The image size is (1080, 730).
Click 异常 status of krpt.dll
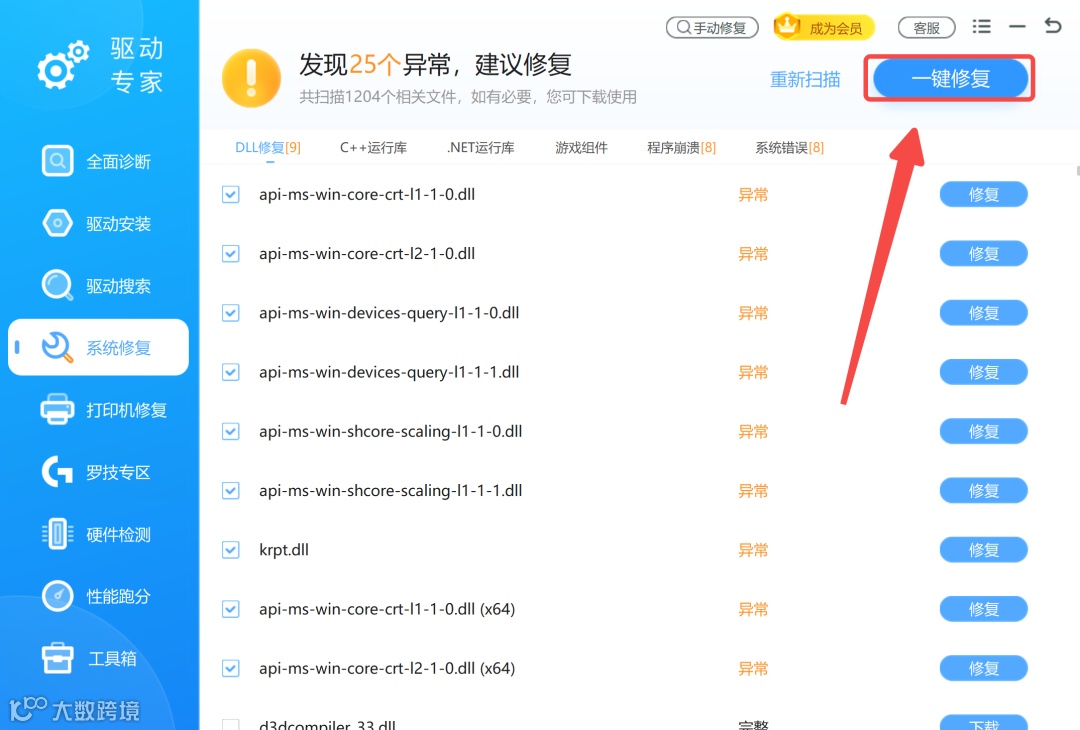(x=753, y=550)
